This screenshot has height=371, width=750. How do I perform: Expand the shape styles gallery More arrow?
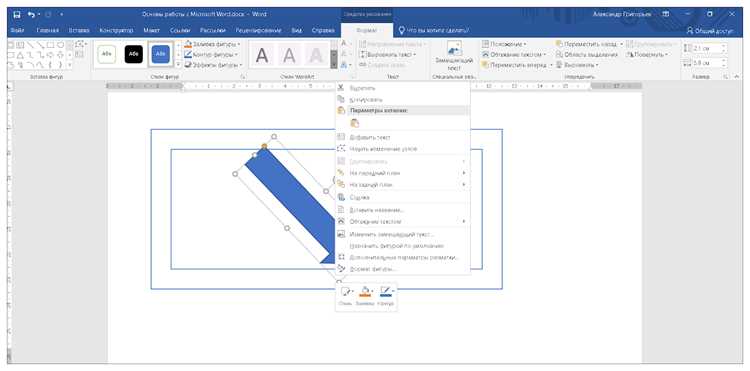(x=178, y=64)
